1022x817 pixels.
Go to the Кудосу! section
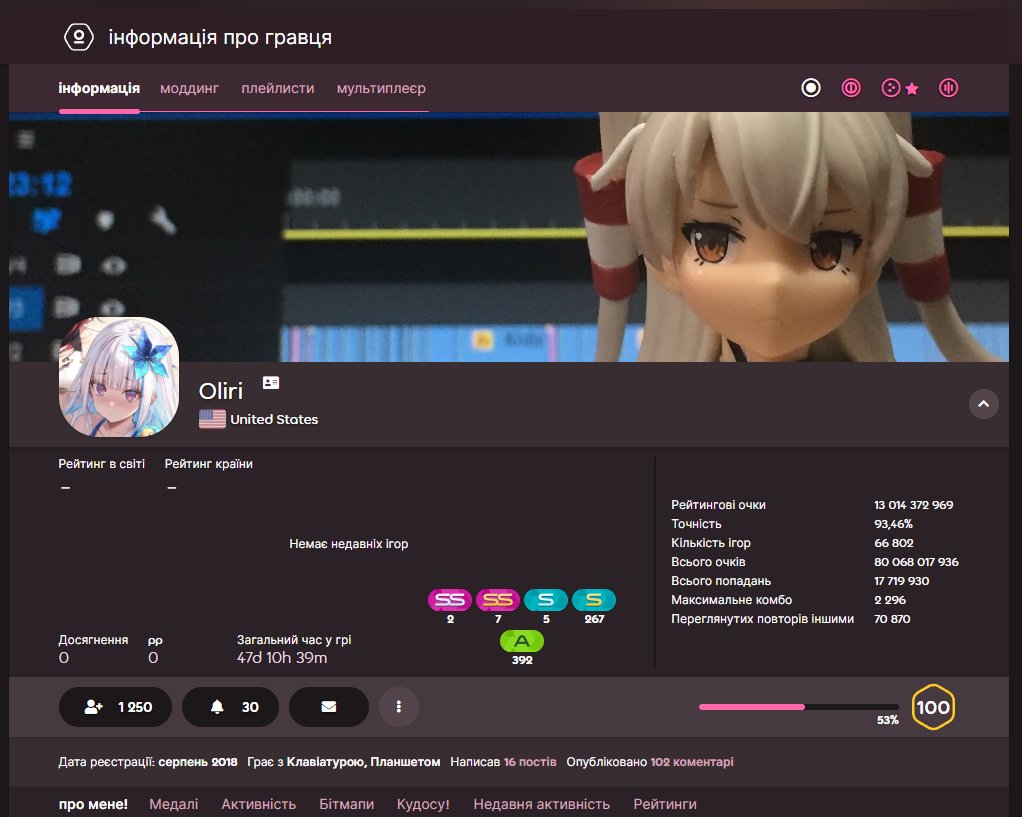423,804
